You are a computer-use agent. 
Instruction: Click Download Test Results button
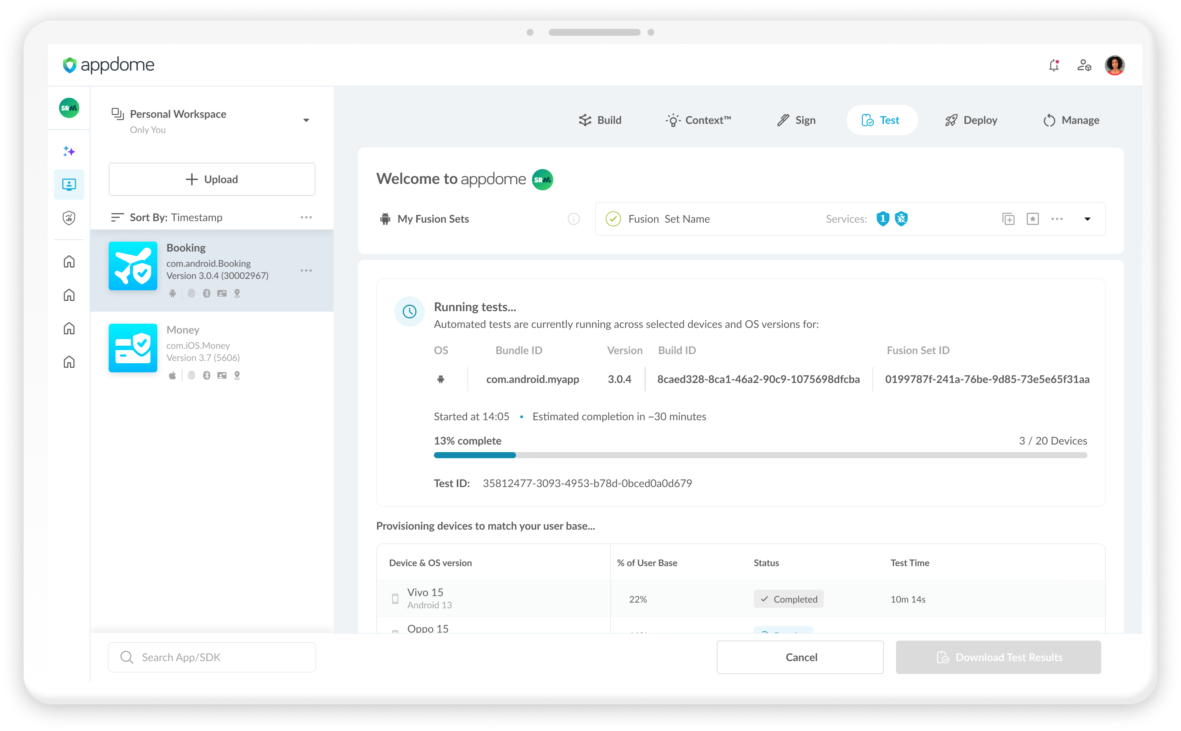coord(999,657)
